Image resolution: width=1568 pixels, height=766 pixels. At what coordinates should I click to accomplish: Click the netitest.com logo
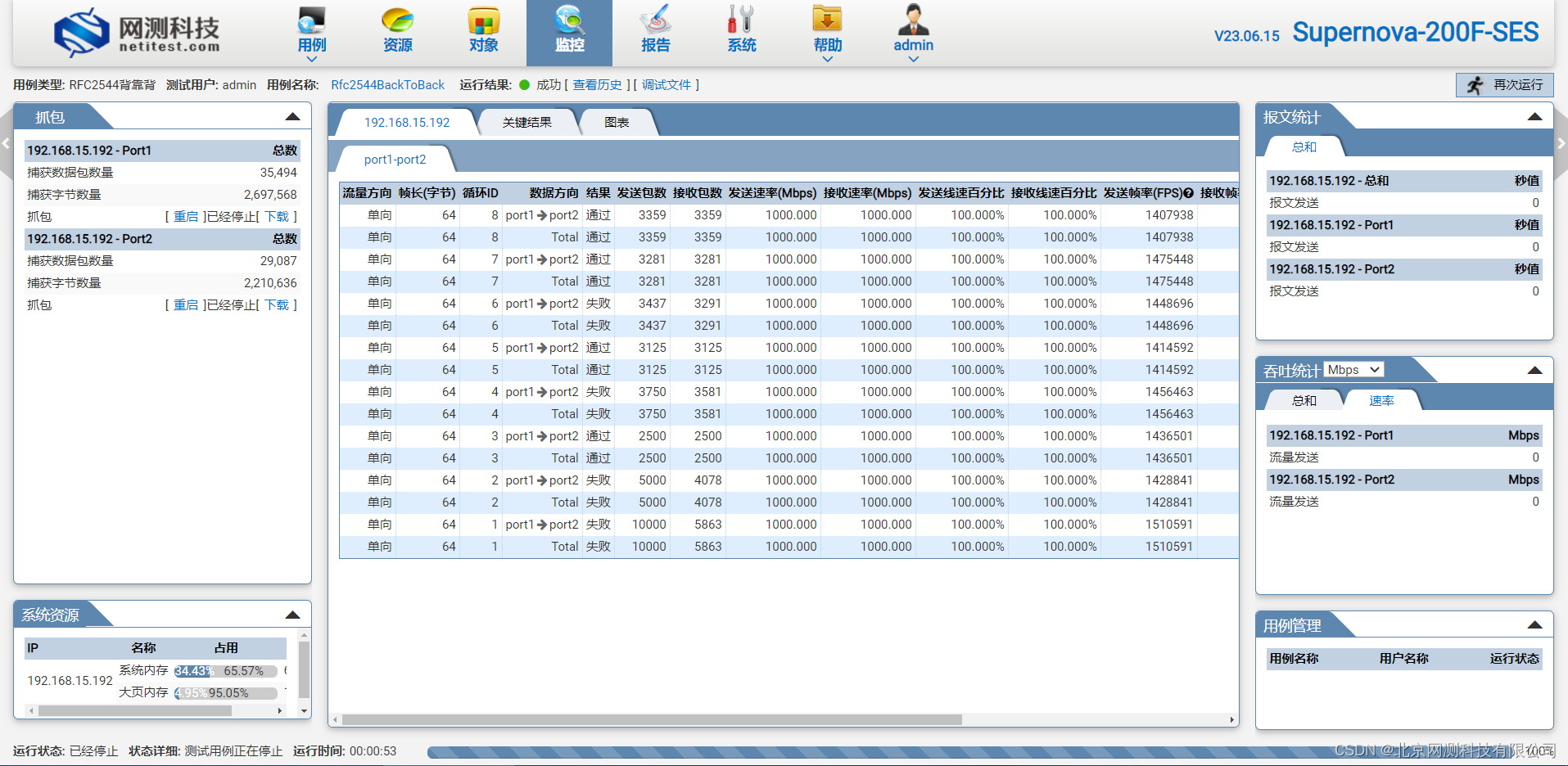[137, 33]
